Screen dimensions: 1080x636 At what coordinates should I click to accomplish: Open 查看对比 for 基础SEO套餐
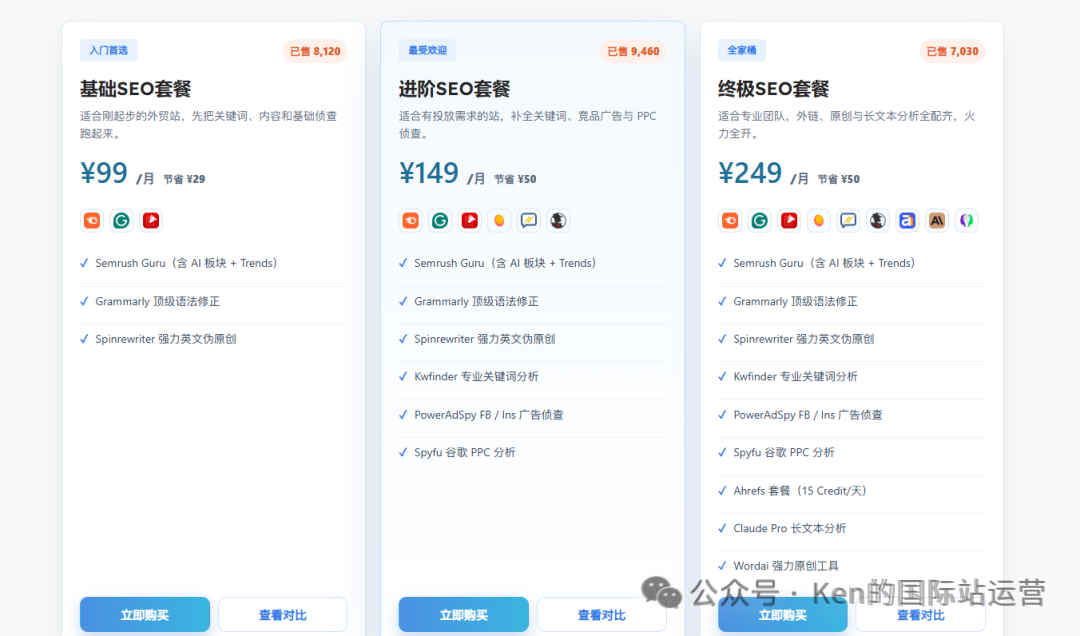tap(283, 615)
